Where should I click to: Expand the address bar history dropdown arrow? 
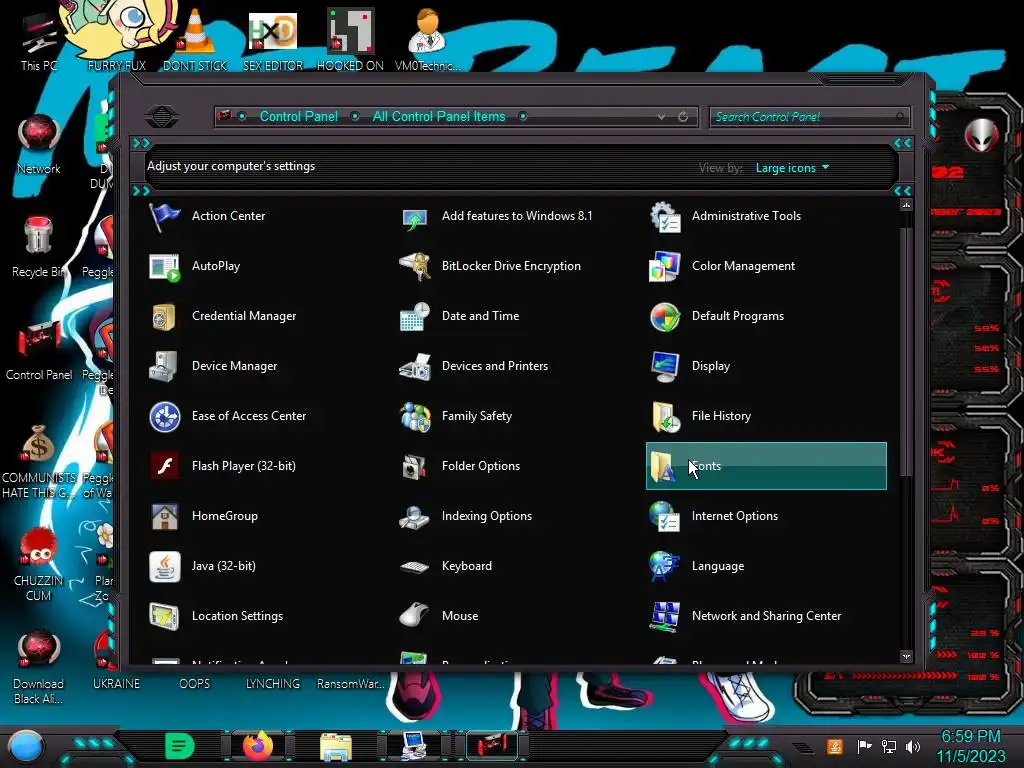point(662,117)
